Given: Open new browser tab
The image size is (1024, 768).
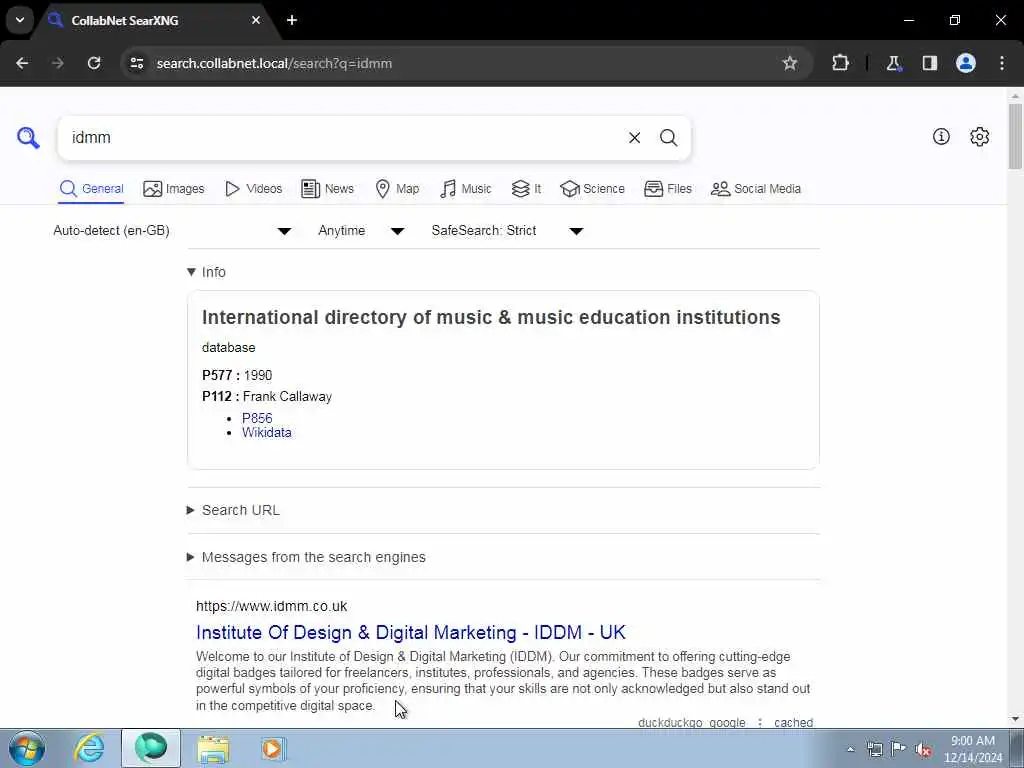Looking at the screenshot, I should [292, 20].
